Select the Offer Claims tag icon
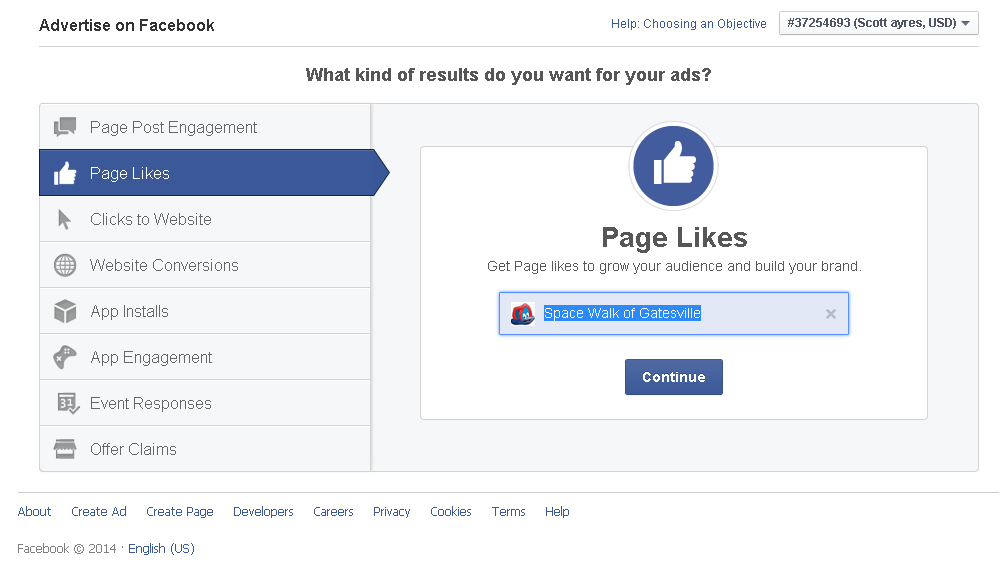Image resolution: width=1007 pixels, height=584 pixels. (64, 448)
